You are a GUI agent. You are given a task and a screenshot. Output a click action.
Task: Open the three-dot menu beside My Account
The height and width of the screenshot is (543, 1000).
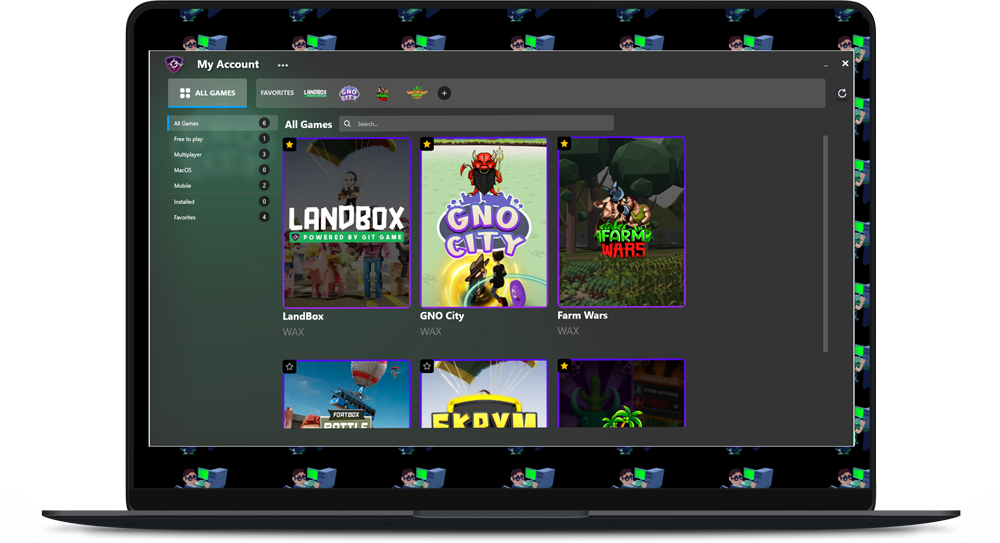point(283,65)
